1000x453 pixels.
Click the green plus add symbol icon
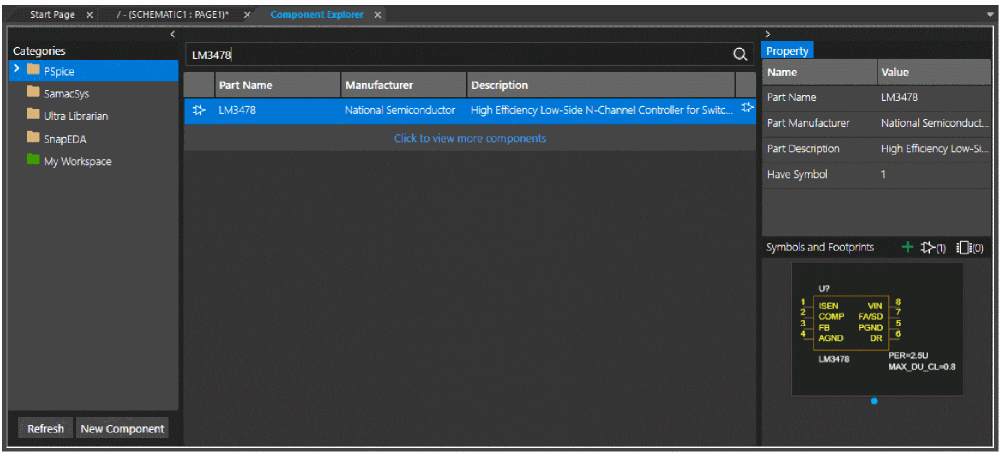908,247
